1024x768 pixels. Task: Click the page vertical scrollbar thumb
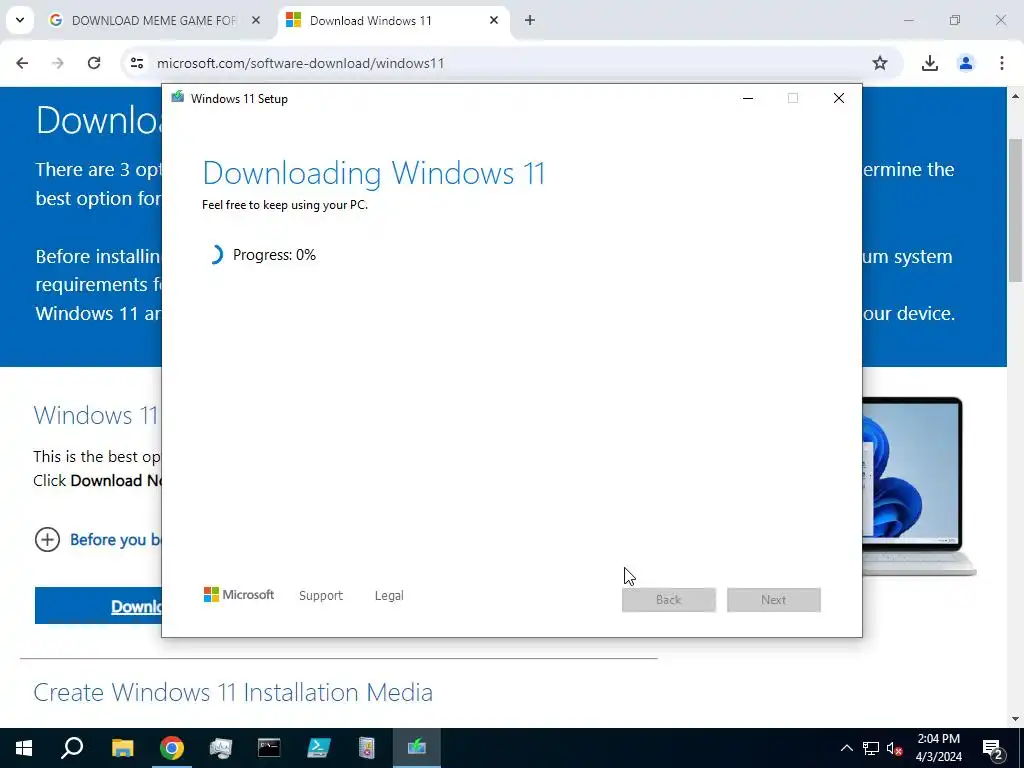[1016, 210]
